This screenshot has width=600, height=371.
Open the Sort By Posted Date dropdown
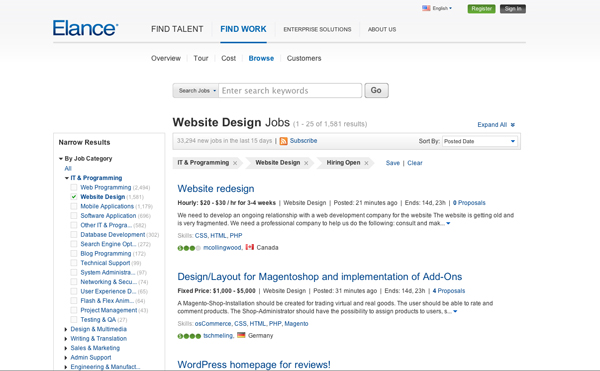click(480, 141)
